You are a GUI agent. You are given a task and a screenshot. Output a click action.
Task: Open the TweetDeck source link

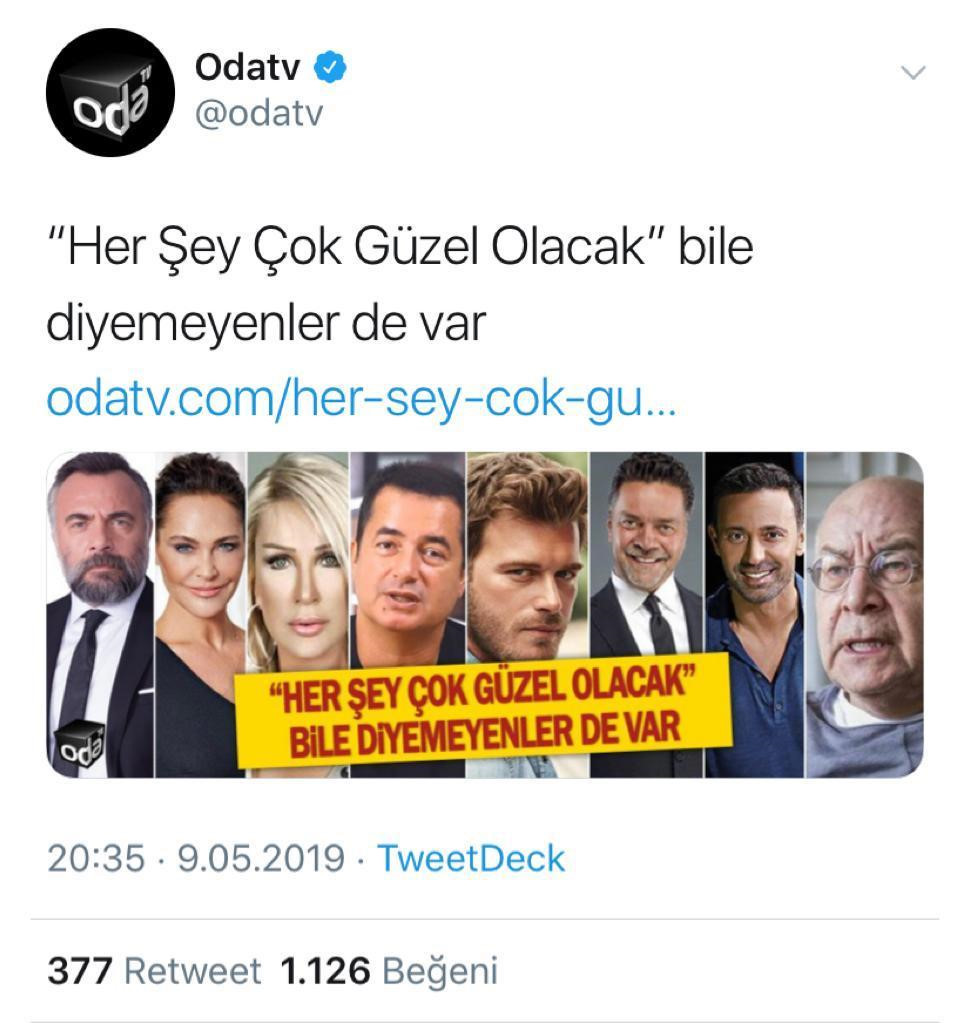(x=471, y=858)
